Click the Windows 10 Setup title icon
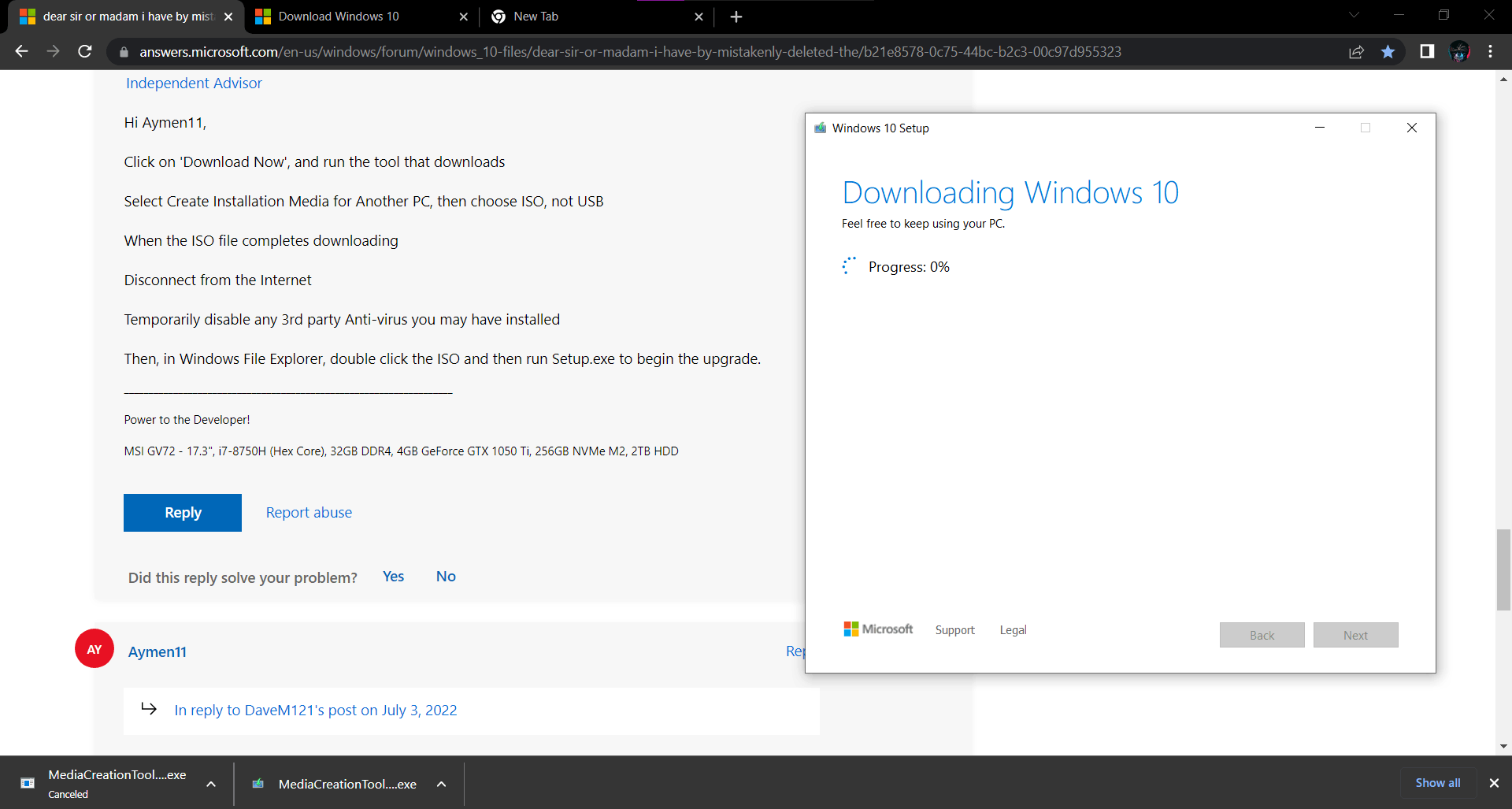Screen dimensions: 1512x809 821,128
